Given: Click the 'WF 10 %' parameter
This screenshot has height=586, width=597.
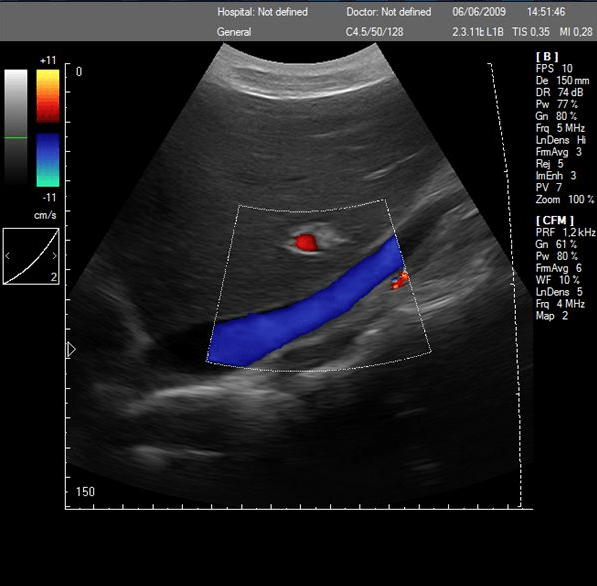Looking at the screenshot, I should tap(557, 280).
